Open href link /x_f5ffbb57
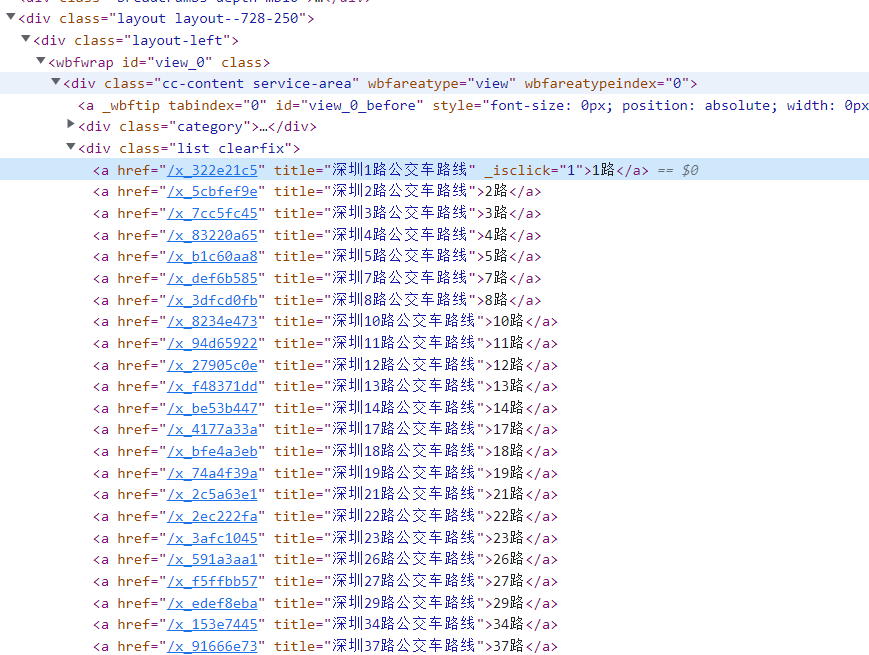Screen dimensions: 869x655 click(212, 581)
